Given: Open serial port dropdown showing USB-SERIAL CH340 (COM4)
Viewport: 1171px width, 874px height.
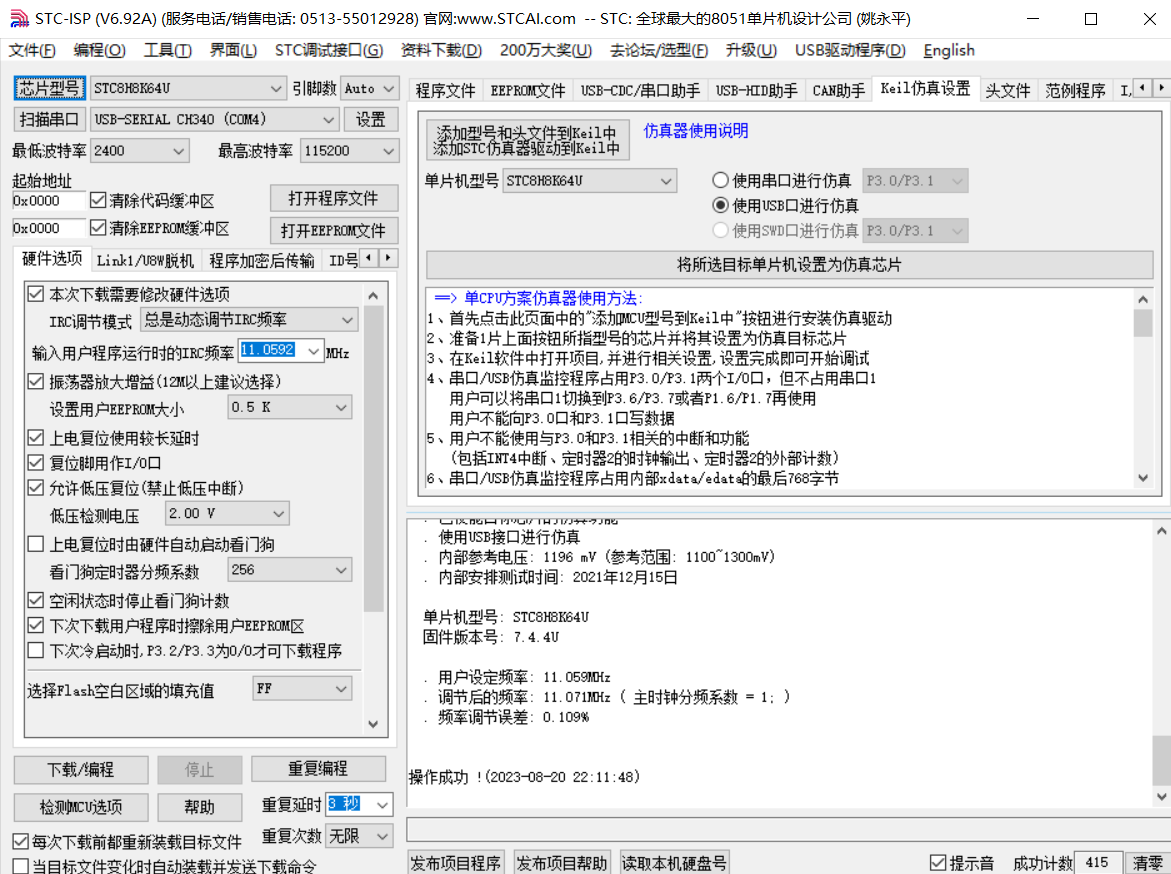Looking at the screenshot, I should tap(214, 119).
